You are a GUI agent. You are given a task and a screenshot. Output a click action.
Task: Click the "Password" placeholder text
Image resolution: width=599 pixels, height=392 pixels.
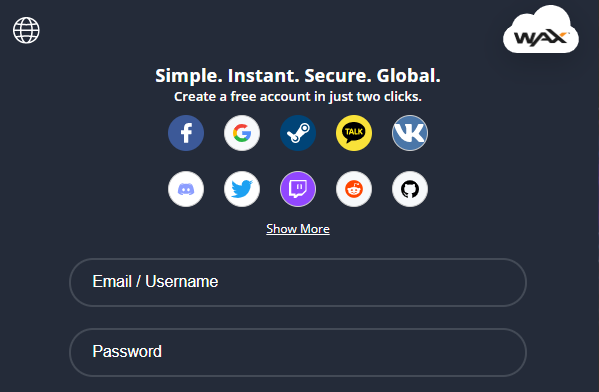coord(127,352)
